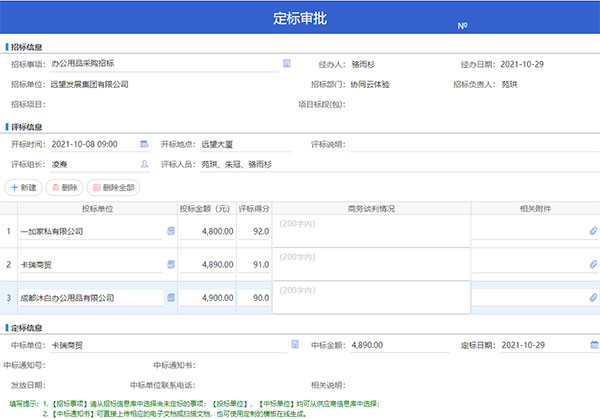
Task: Click the 评标得分 cell showing 92.0
Action: (x=254, y=231)
